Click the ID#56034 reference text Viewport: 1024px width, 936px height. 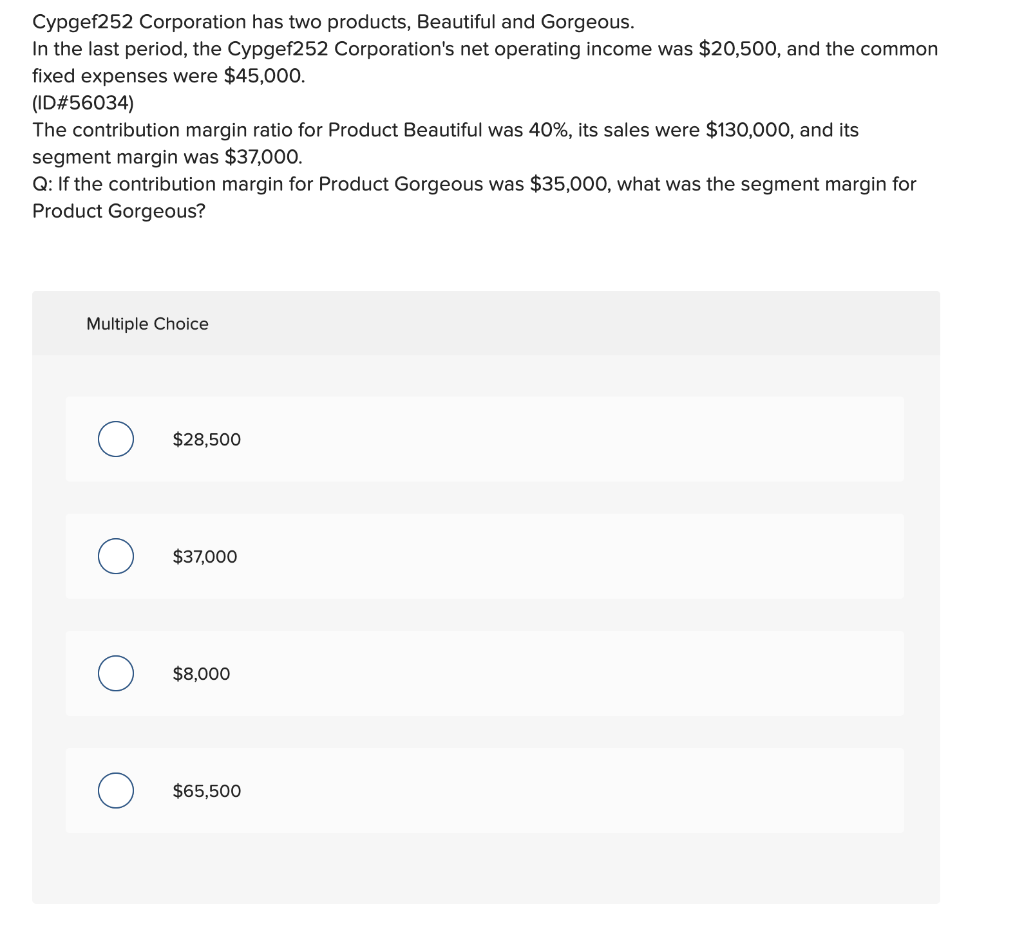(83, 103)
